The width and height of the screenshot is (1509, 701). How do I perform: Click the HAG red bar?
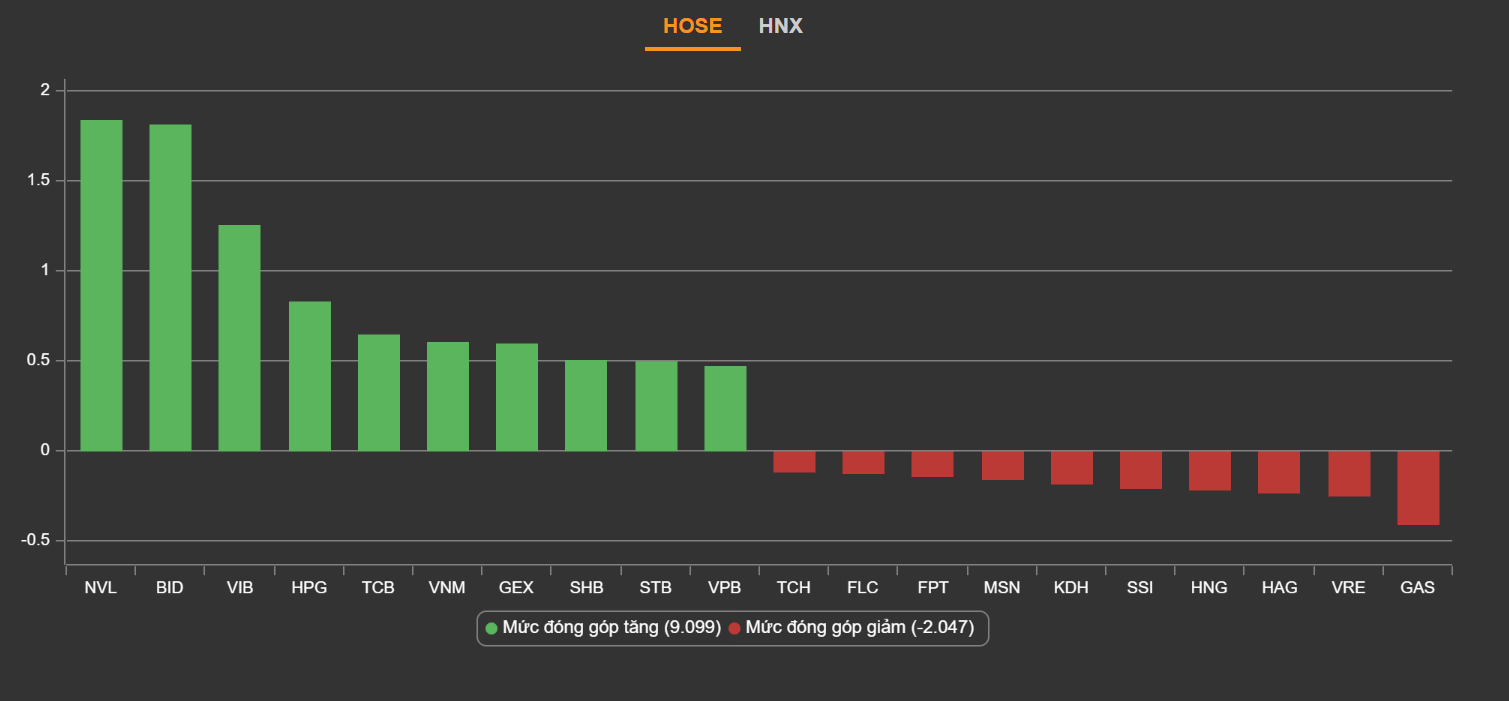point(1278,472)
